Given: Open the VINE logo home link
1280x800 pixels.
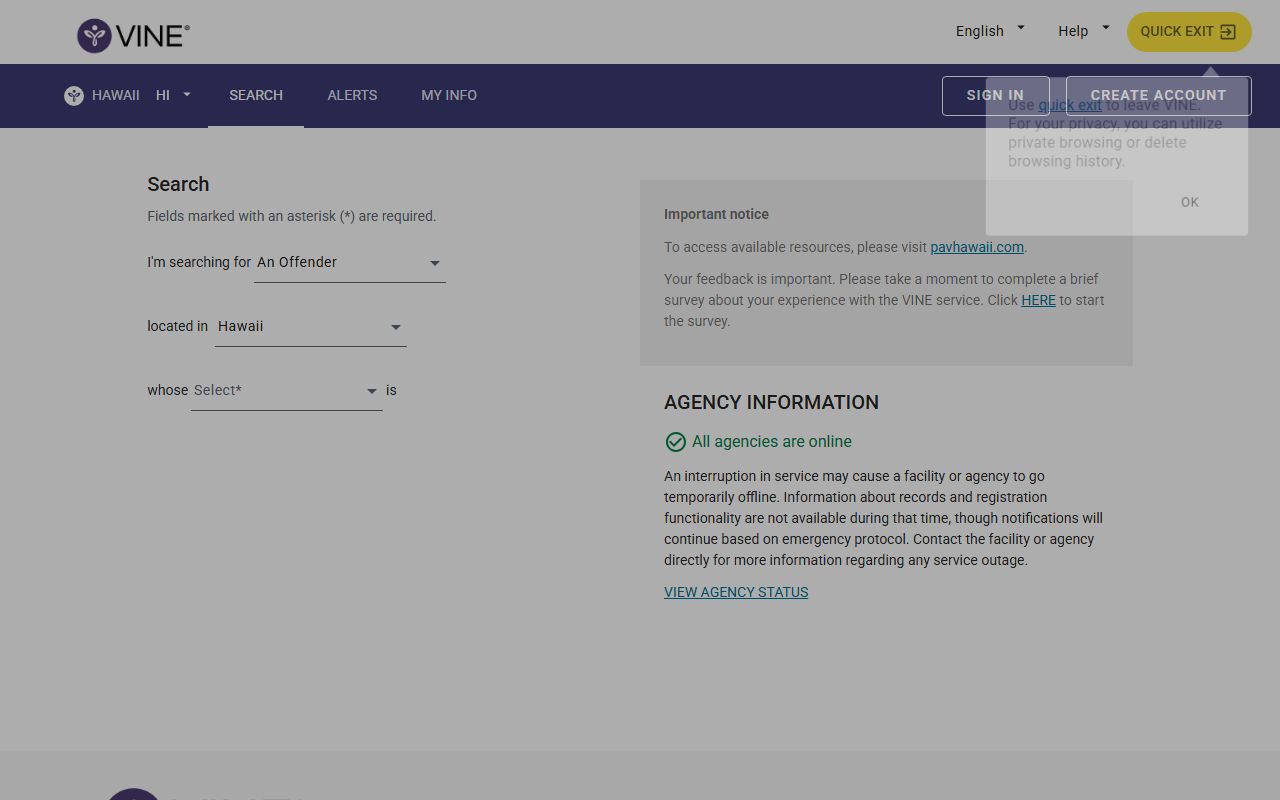Looking at the screenshot, I should point(133,36).
